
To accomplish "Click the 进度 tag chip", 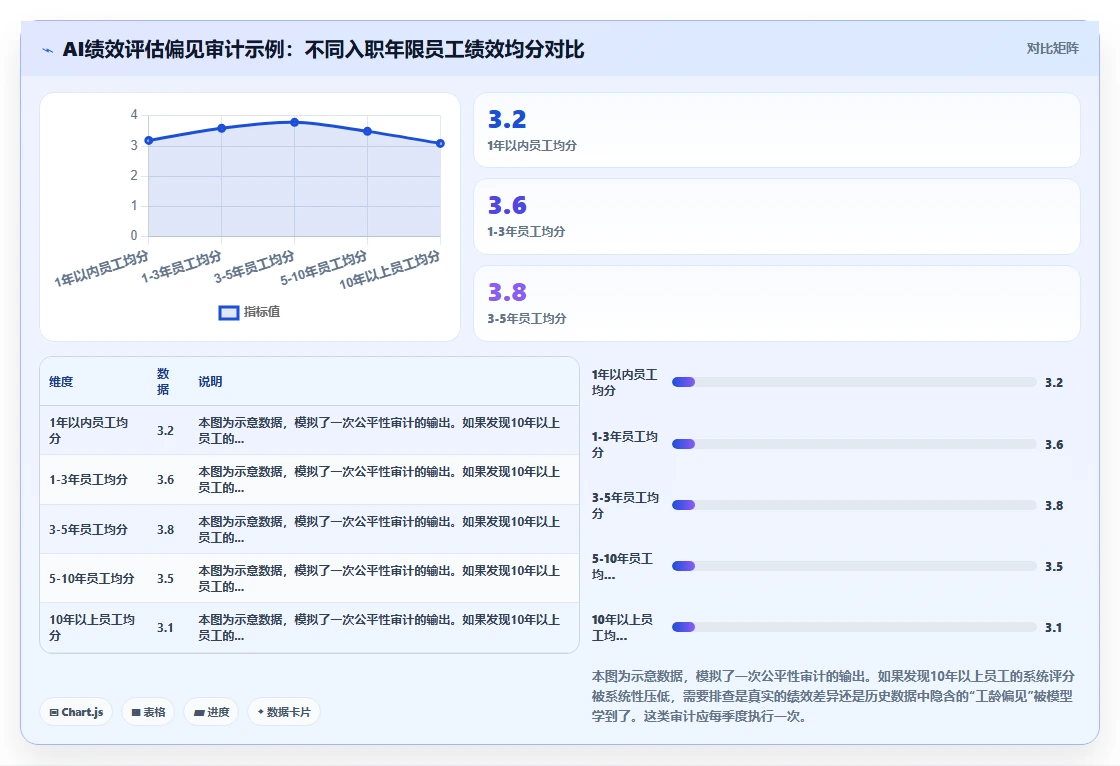I will pyautogui.click(x=211, y=712).
